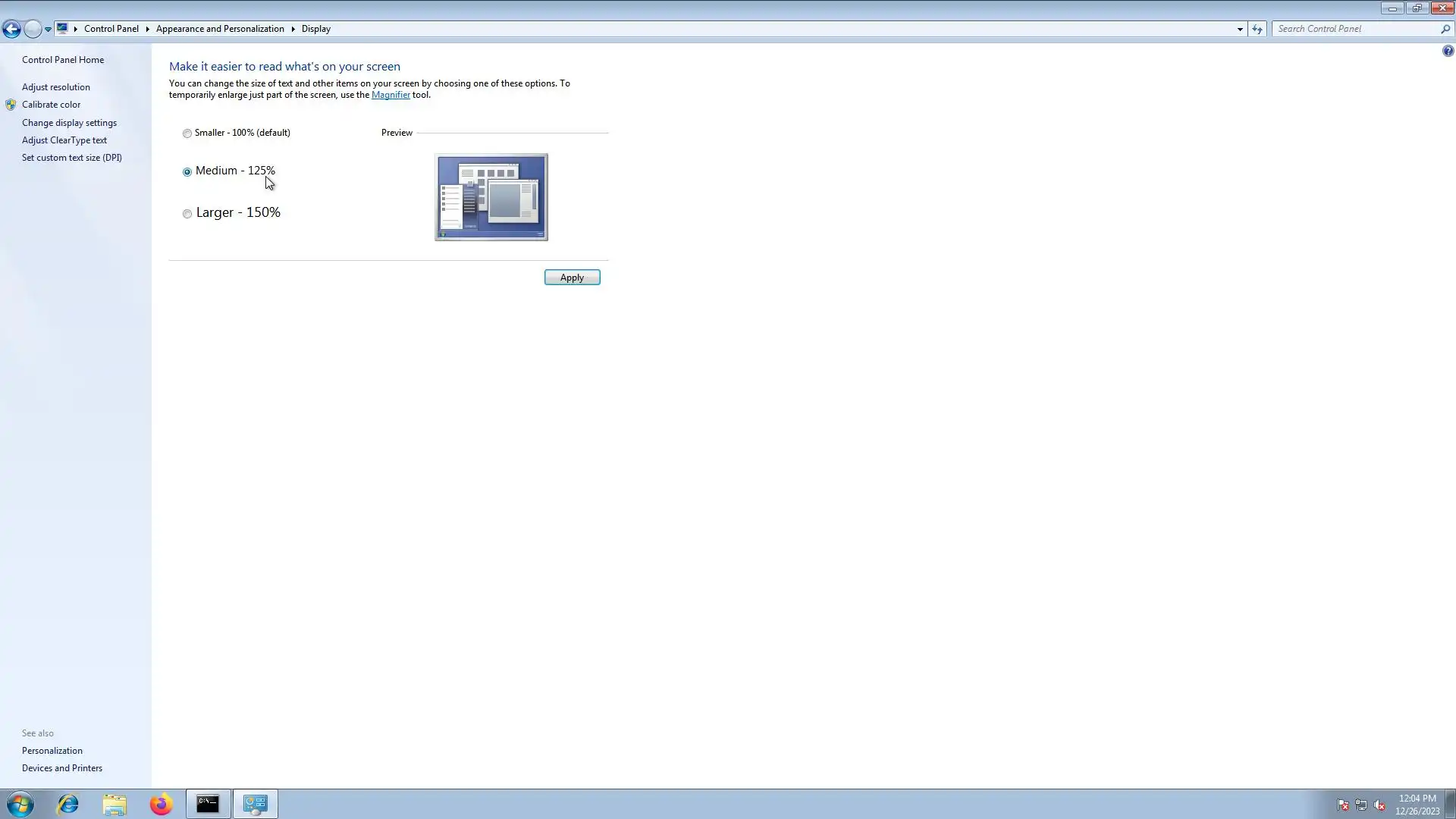Screen dimensions: 1456x819
Task: Click the Back navigation arrow
Action: point(11,29)
